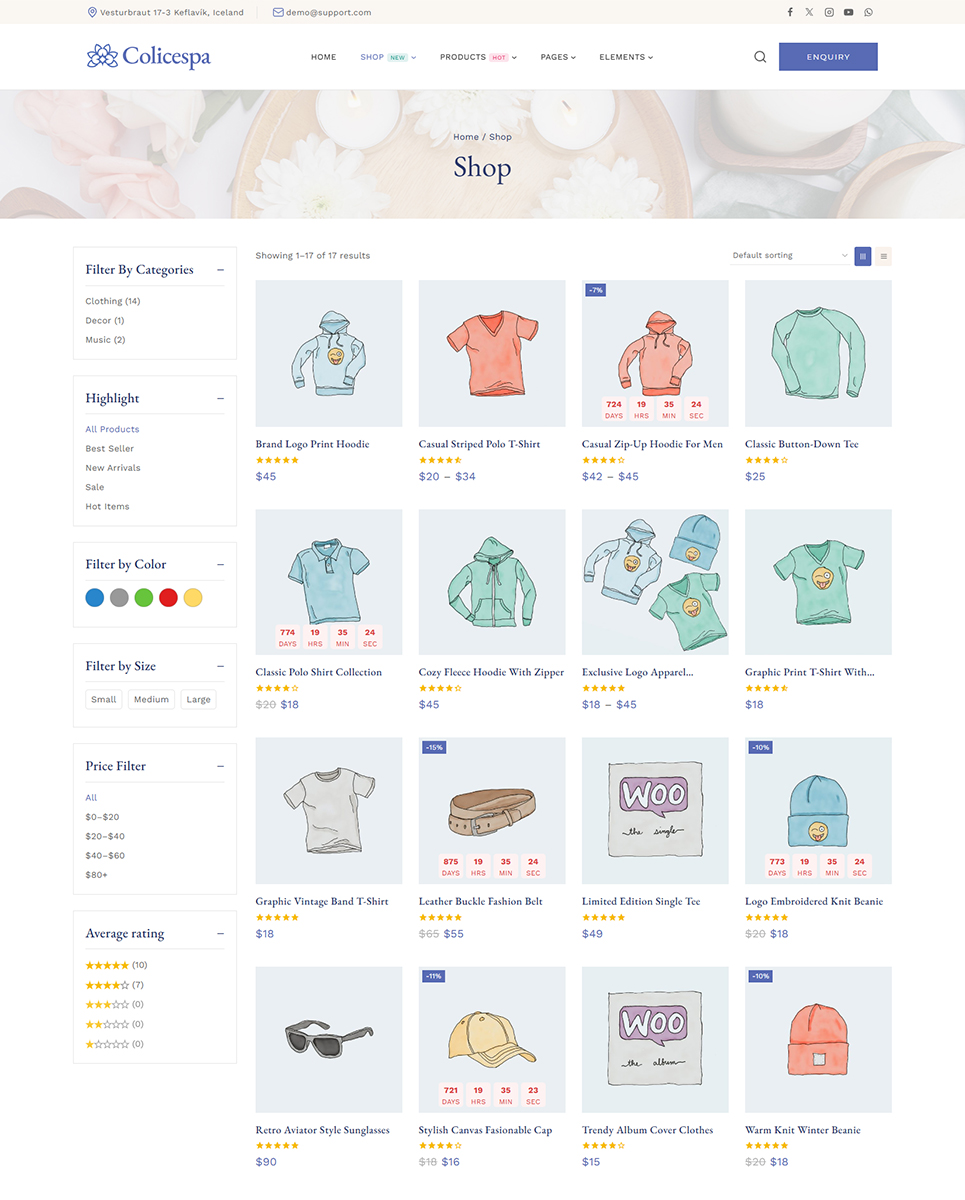Collapse the Price Filter section
Viewport: 965px width, 1200px height.
[x=220, y=766]
